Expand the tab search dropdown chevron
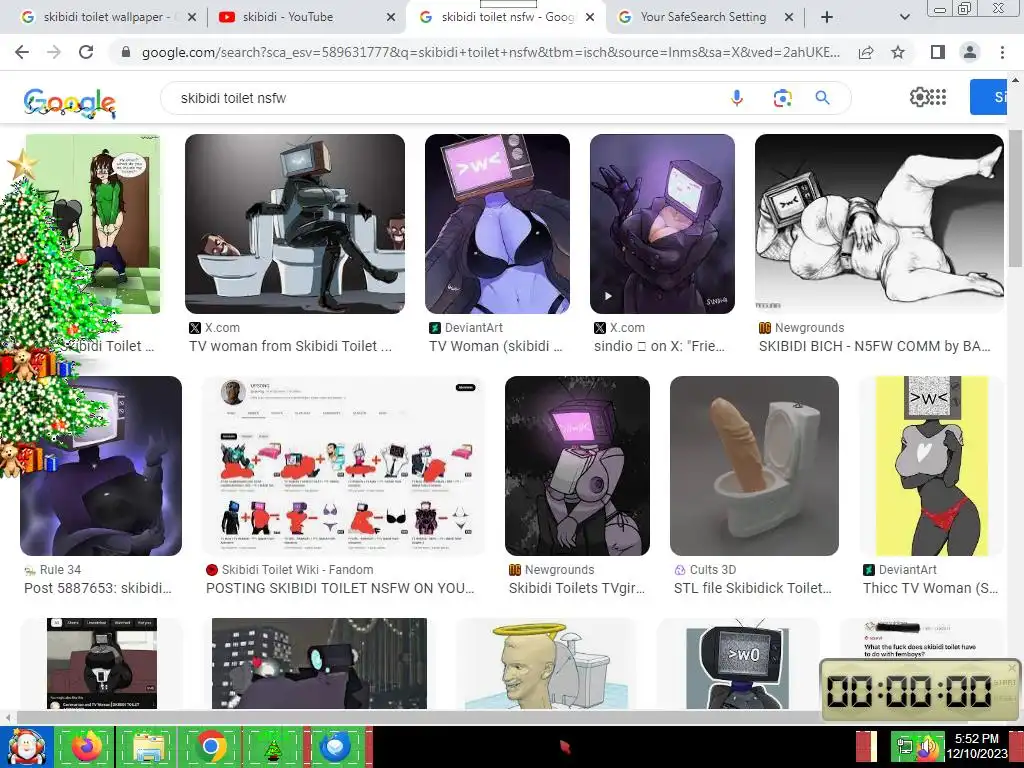The image size is (1024, 768). point(904,18)
